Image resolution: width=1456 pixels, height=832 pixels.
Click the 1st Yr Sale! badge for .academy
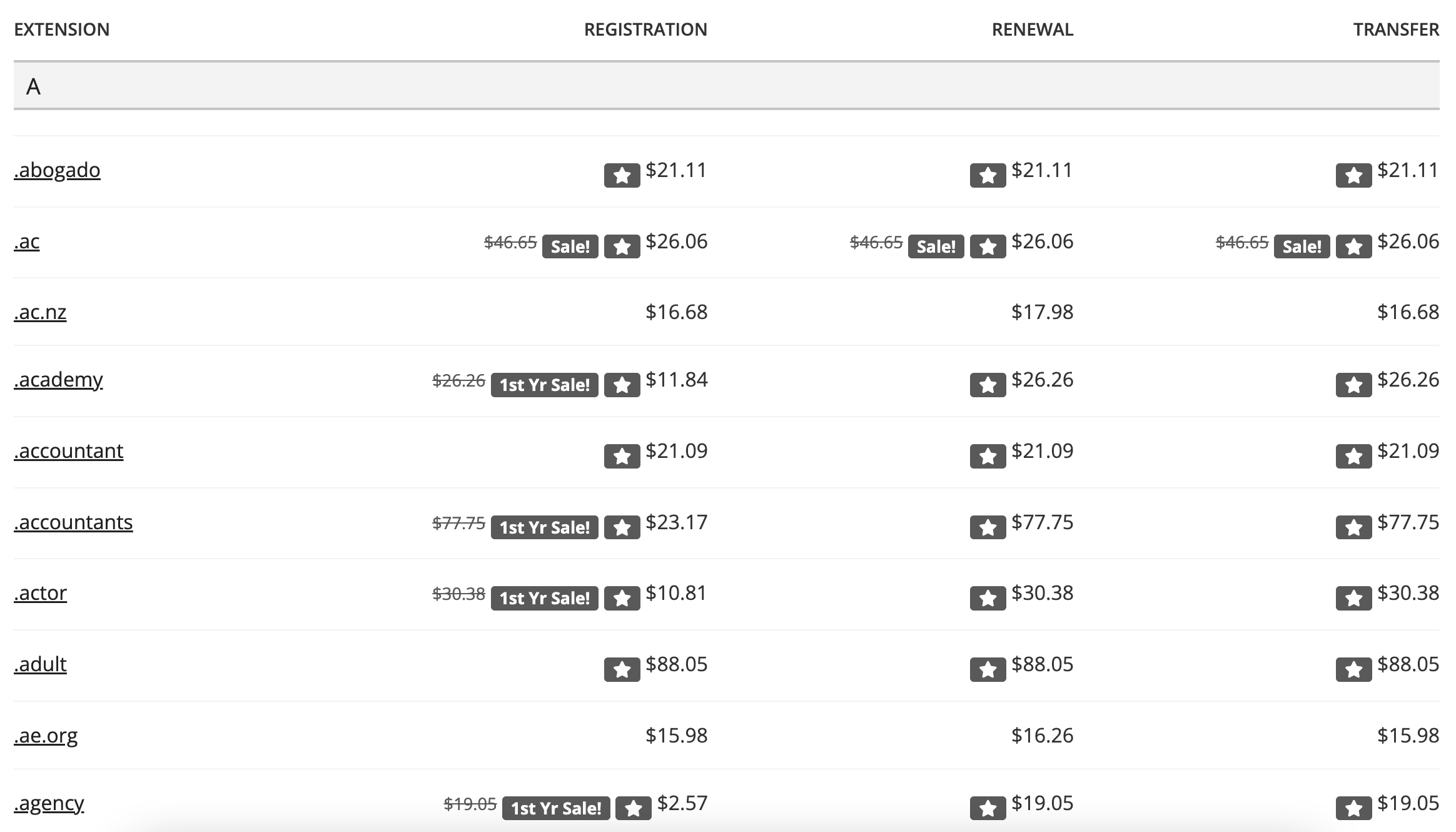click(544, 385)
